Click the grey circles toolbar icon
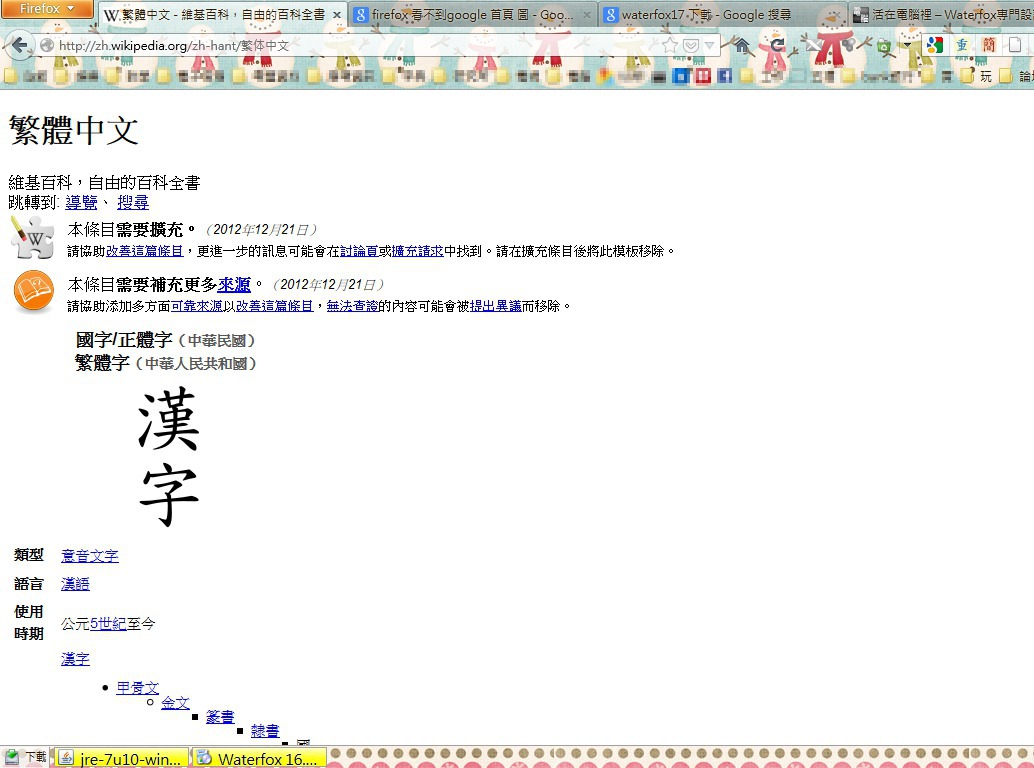 click(x=849, y=45)
